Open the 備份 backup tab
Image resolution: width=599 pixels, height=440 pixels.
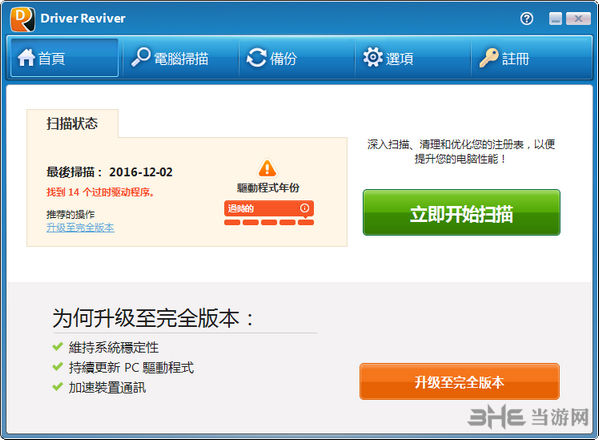point(297,58)
